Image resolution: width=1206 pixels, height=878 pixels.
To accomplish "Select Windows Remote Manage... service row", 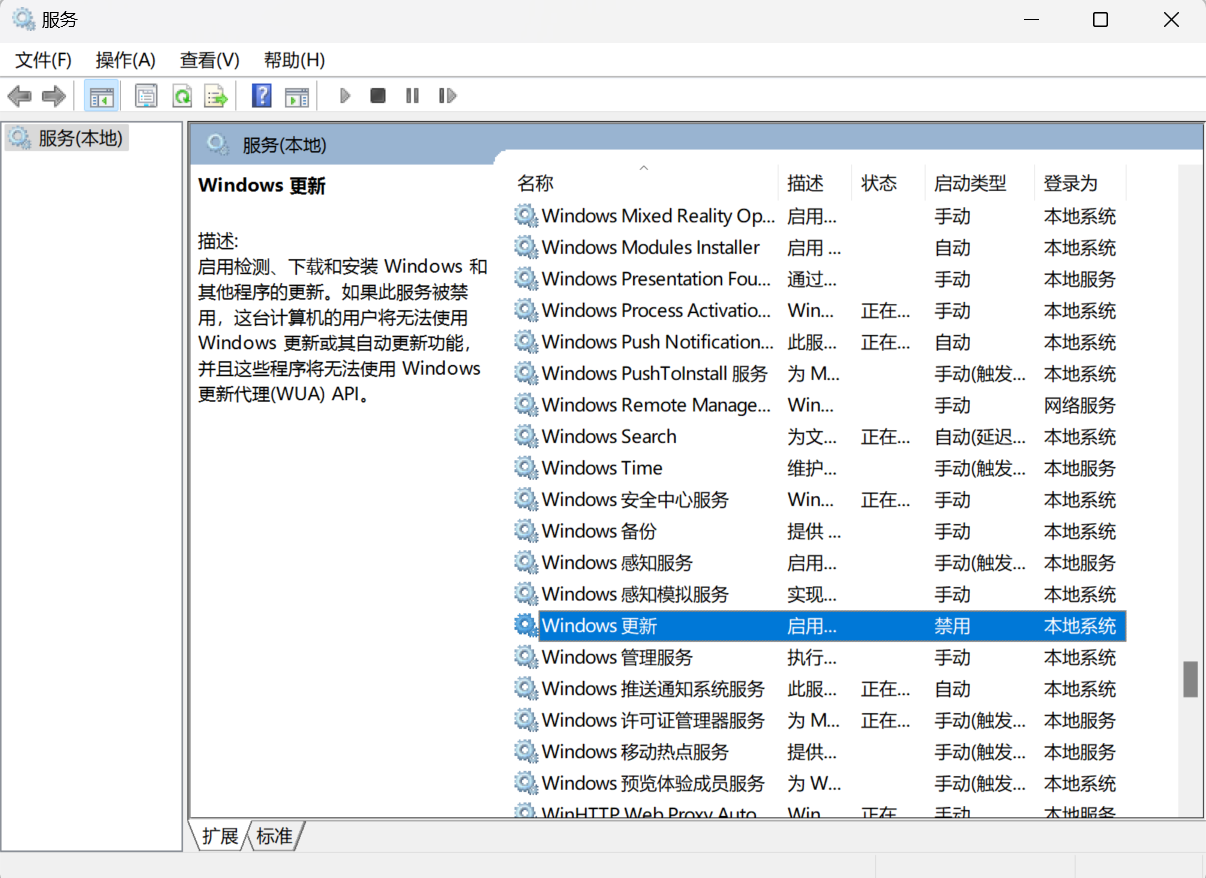I will click(819, 405).
